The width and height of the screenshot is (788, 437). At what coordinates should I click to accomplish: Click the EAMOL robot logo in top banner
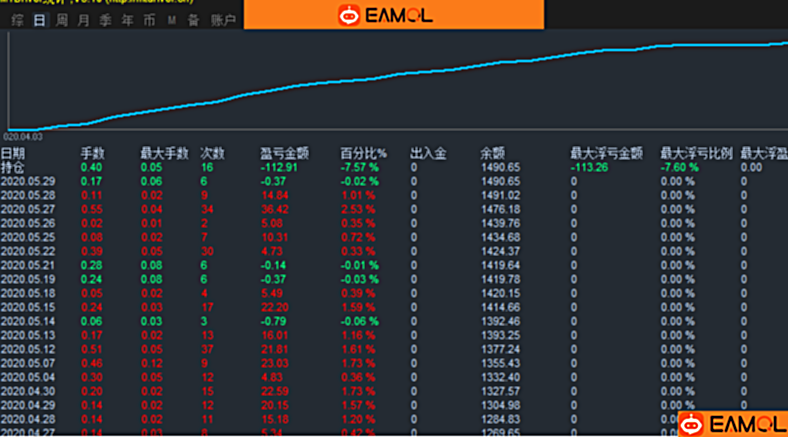[x=349, y=14]
